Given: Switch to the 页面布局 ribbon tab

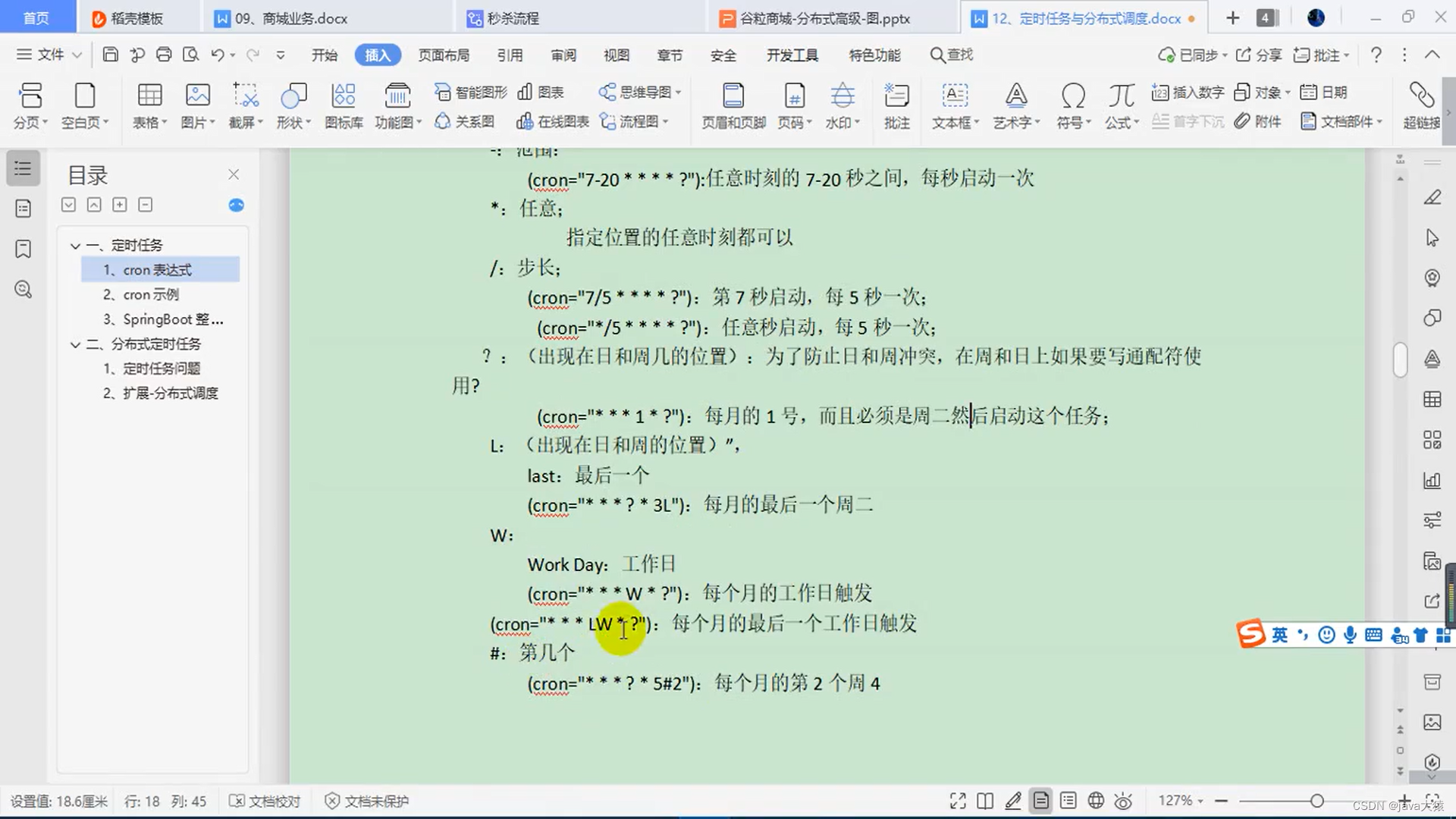Looking at the screenshot, I should [444, 55].
